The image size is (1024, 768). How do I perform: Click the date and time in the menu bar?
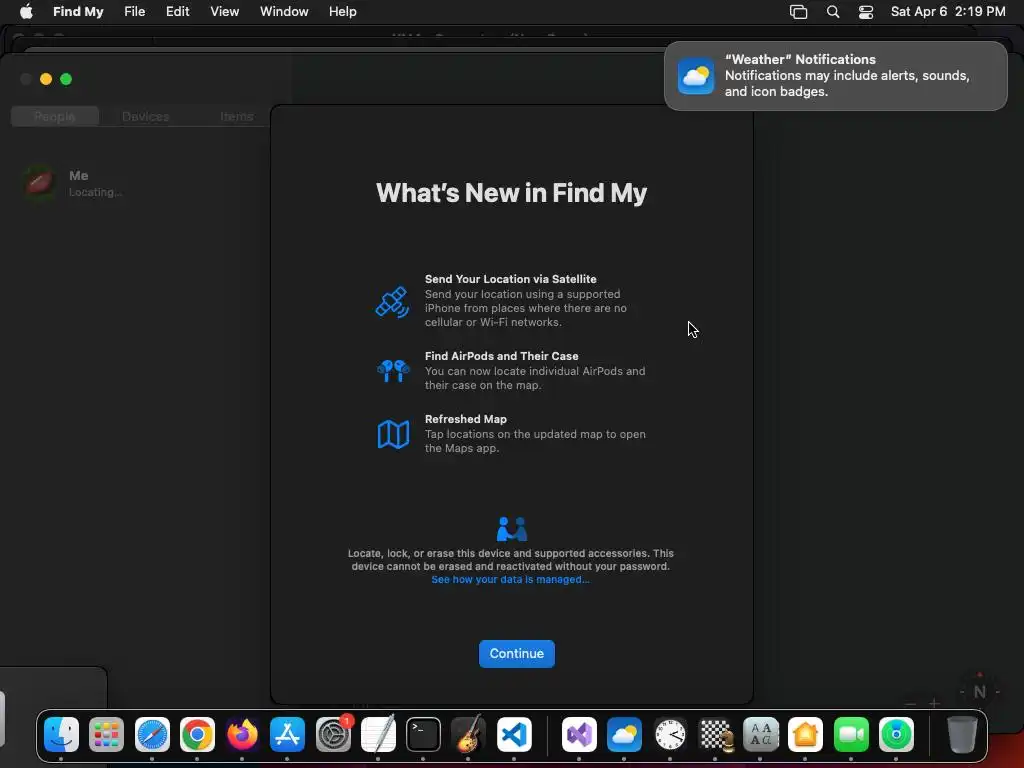point(948,11)
